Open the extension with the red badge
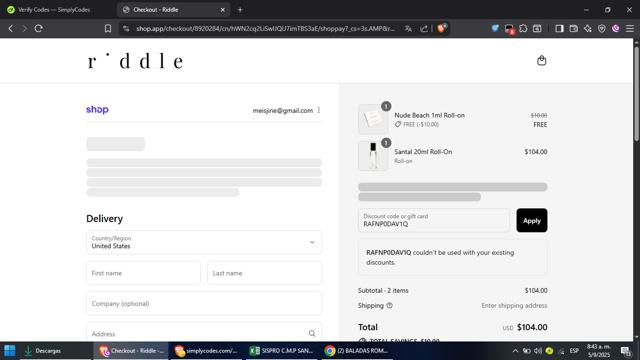The image size is (640, 360). 509,29
